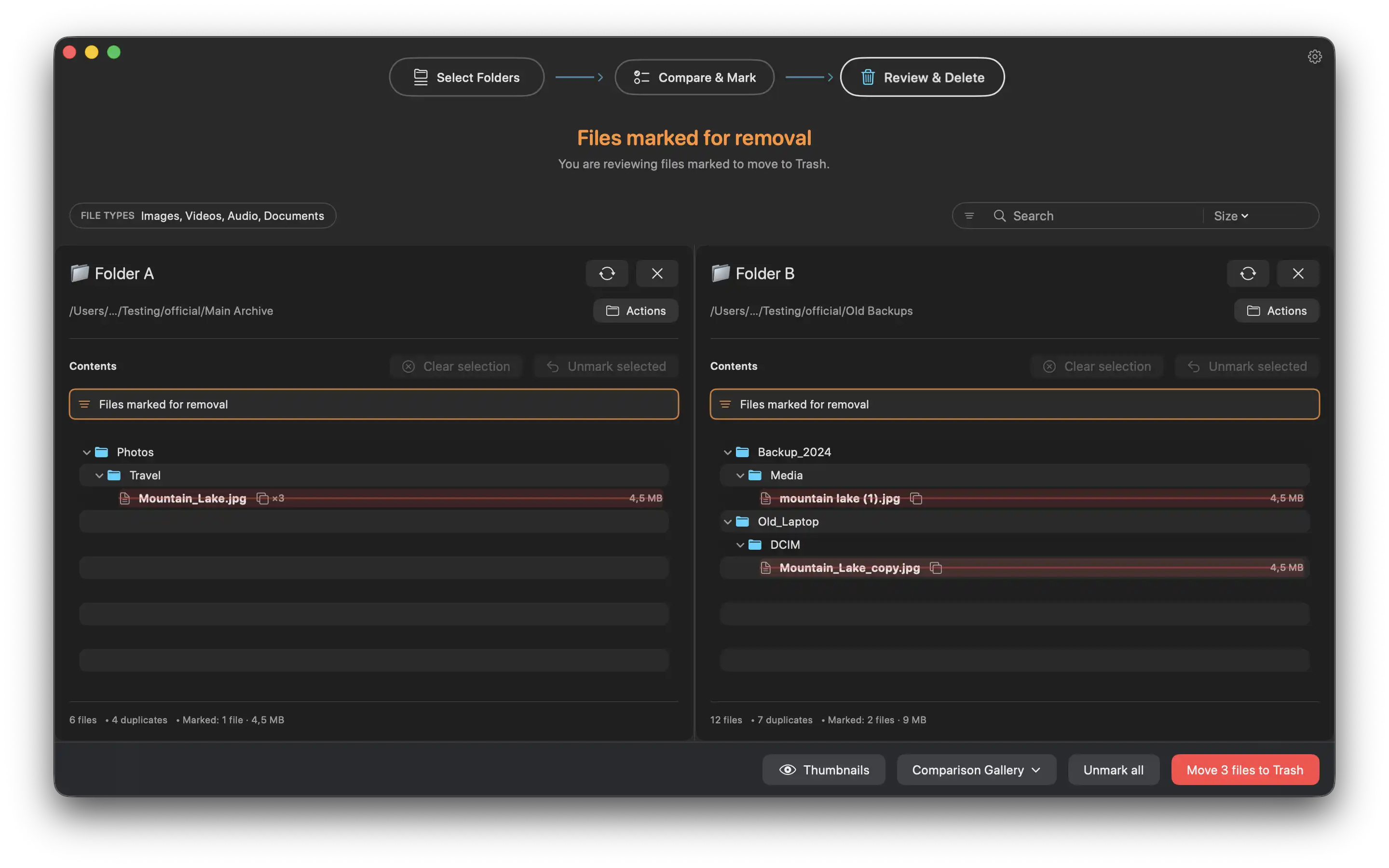Refresh Folder A with the reload icon
The width and height of the screenshot is (1389, 868).
607,273
